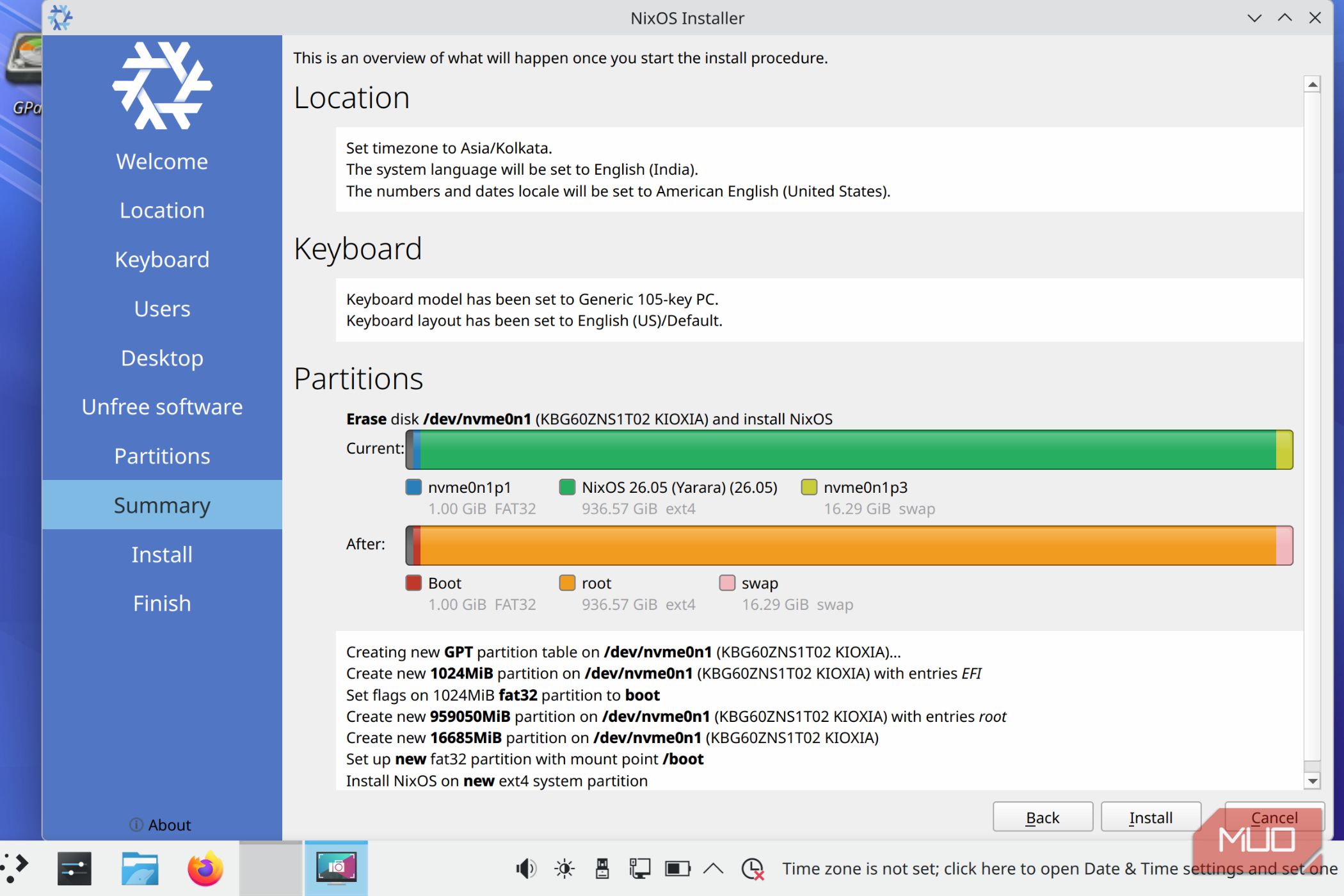Select the Install step in the sidebar list
Image resolution: width=1344 pixels, height=896 pixels.
(162, 554)
